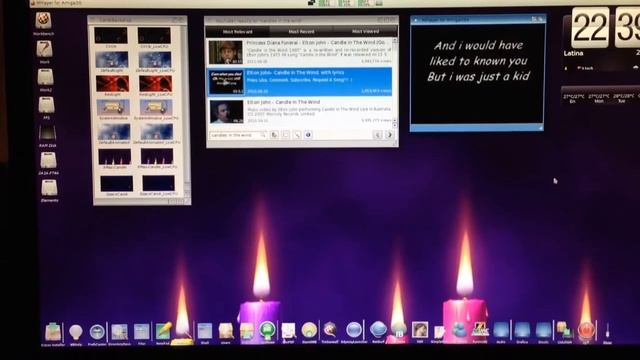Click results list scroll down arrow
The width and height of the screenshot is (640, 360).
395,125
